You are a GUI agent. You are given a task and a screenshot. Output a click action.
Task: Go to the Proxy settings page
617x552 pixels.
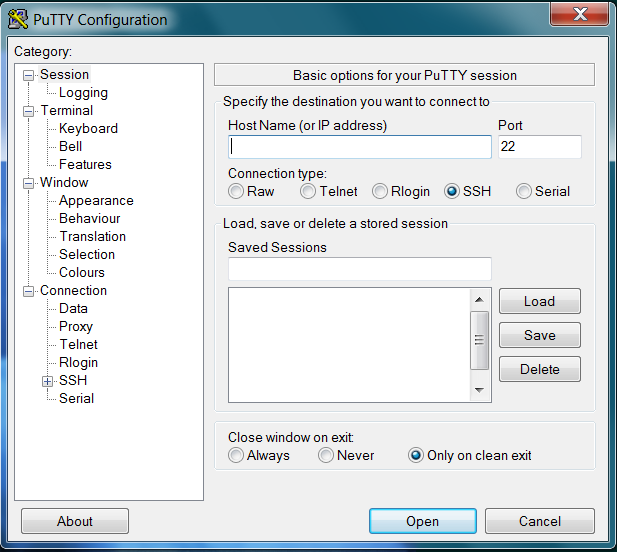pos(76,327)
